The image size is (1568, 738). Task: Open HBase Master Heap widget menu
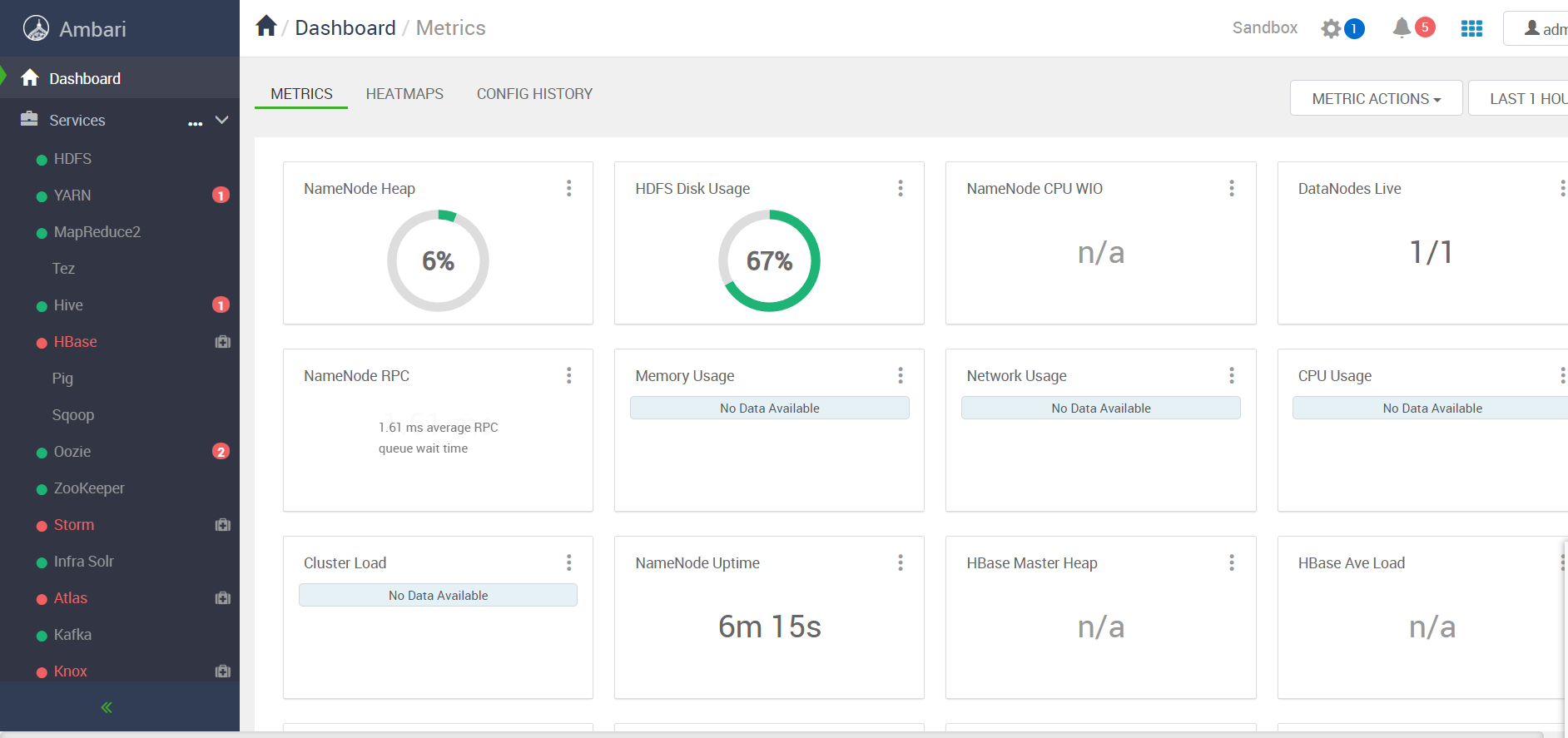click(1232, 562)
